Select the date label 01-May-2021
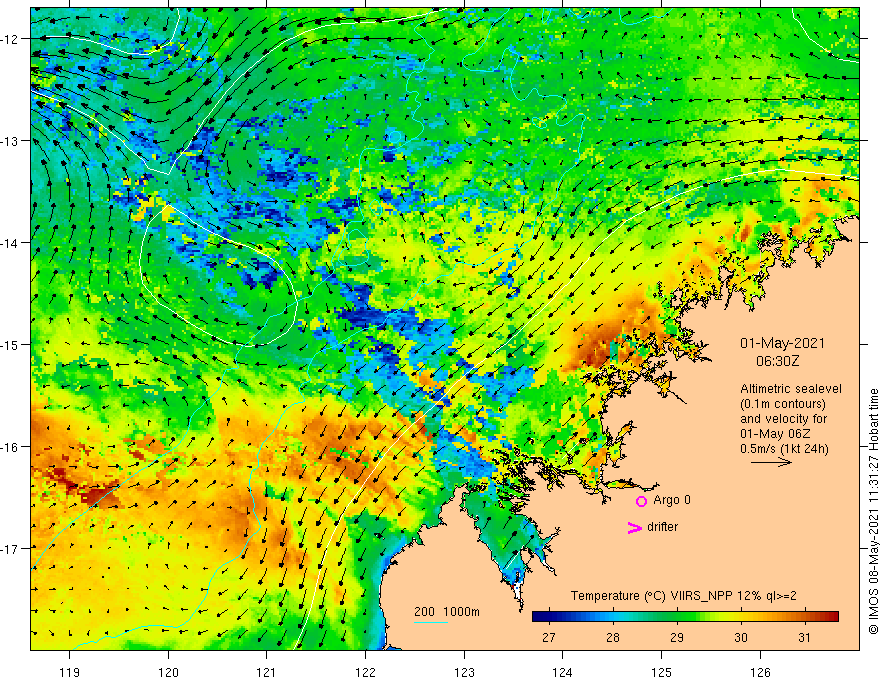This screenshot has height=680, width=880. pyautogui.click(x=782, y=343)
